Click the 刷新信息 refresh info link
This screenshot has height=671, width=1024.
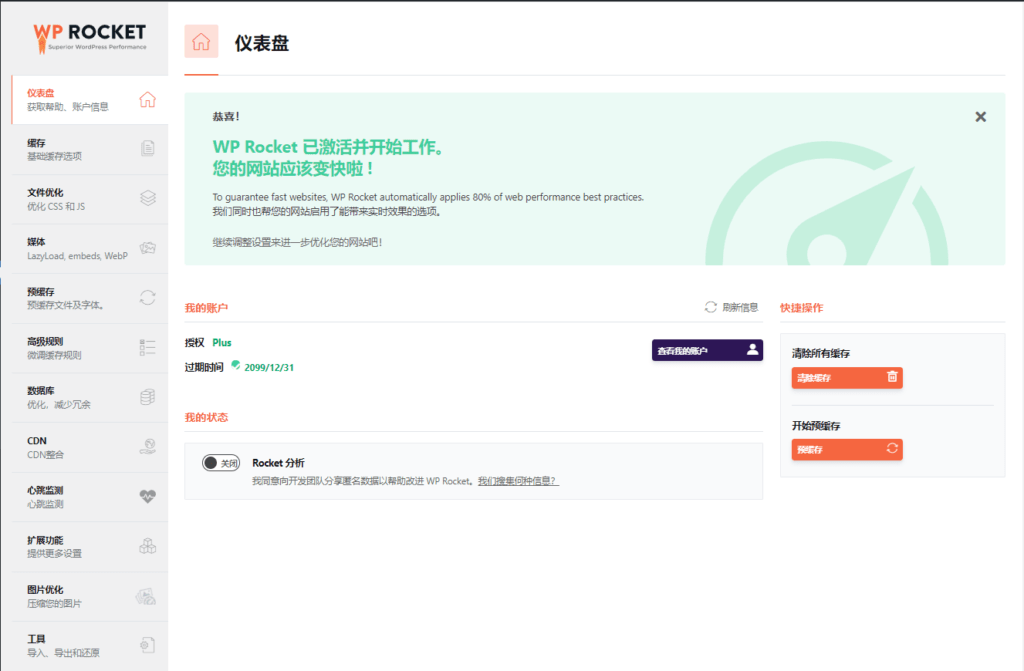point(732,307)
